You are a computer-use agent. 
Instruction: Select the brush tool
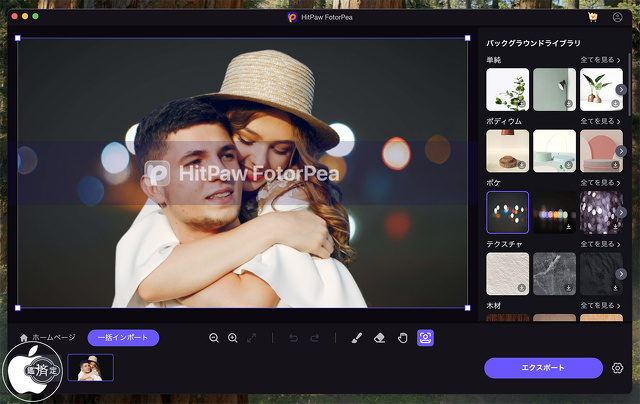[x=357, y=338]
